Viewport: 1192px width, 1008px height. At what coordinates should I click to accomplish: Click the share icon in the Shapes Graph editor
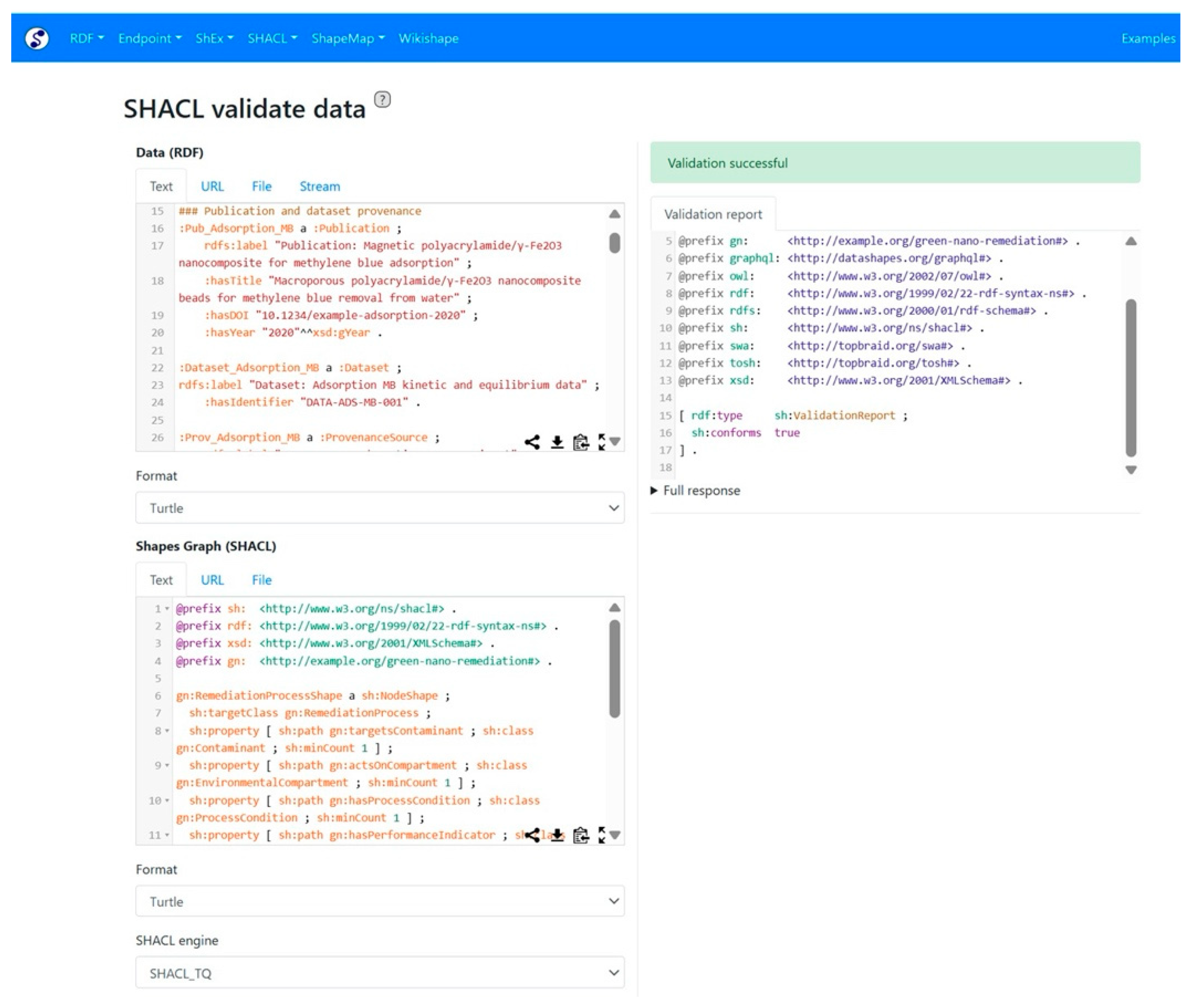(532, 835)
